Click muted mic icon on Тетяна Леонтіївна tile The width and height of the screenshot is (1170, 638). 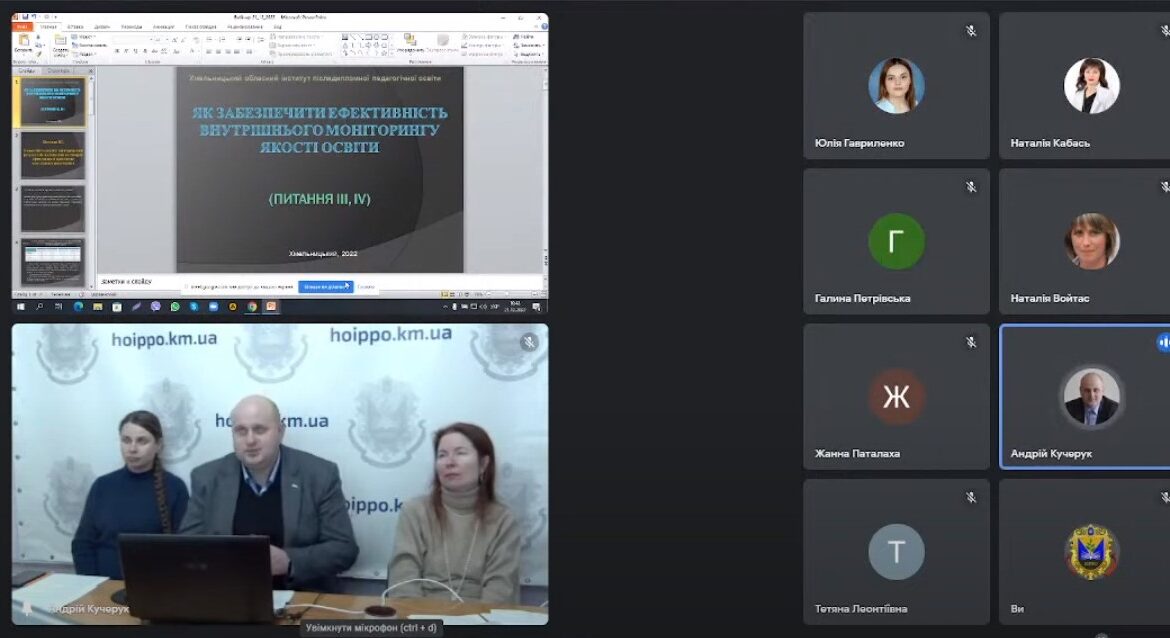pos(971,498)
